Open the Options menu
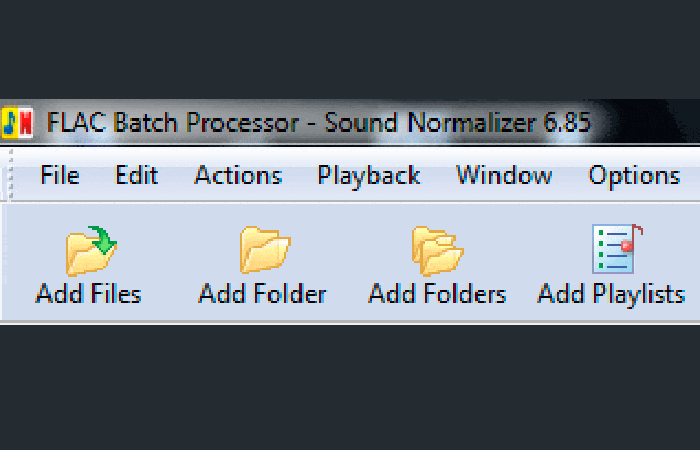 634,176
